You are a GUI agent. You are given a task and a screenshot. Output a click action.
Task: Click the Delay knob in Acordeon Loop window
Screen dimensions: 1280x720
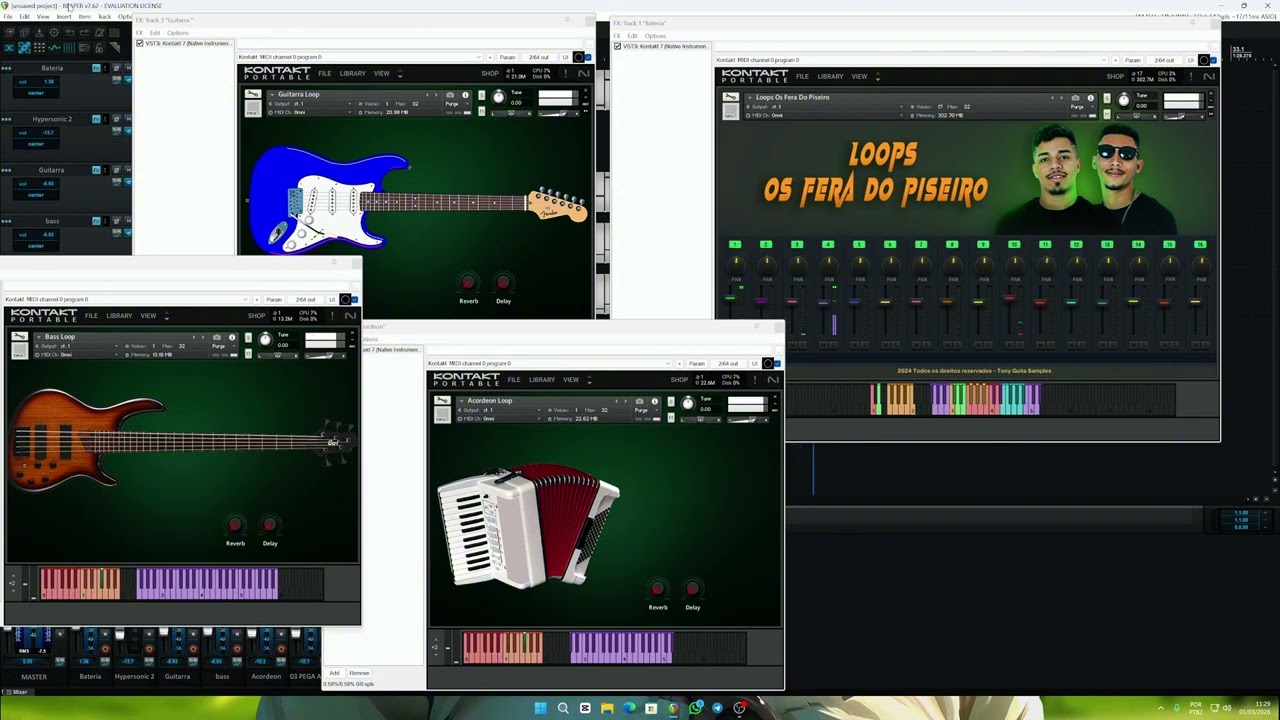(692, 589)
